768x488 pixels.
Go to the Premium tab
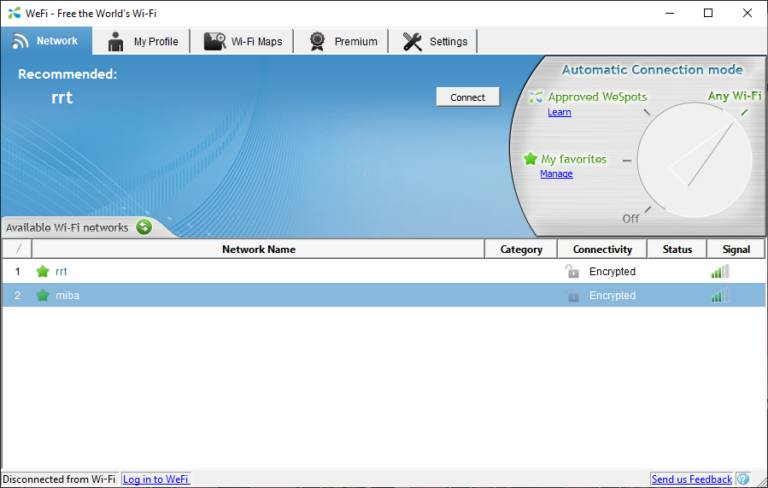pyautogui.click(x=342, y=41)
